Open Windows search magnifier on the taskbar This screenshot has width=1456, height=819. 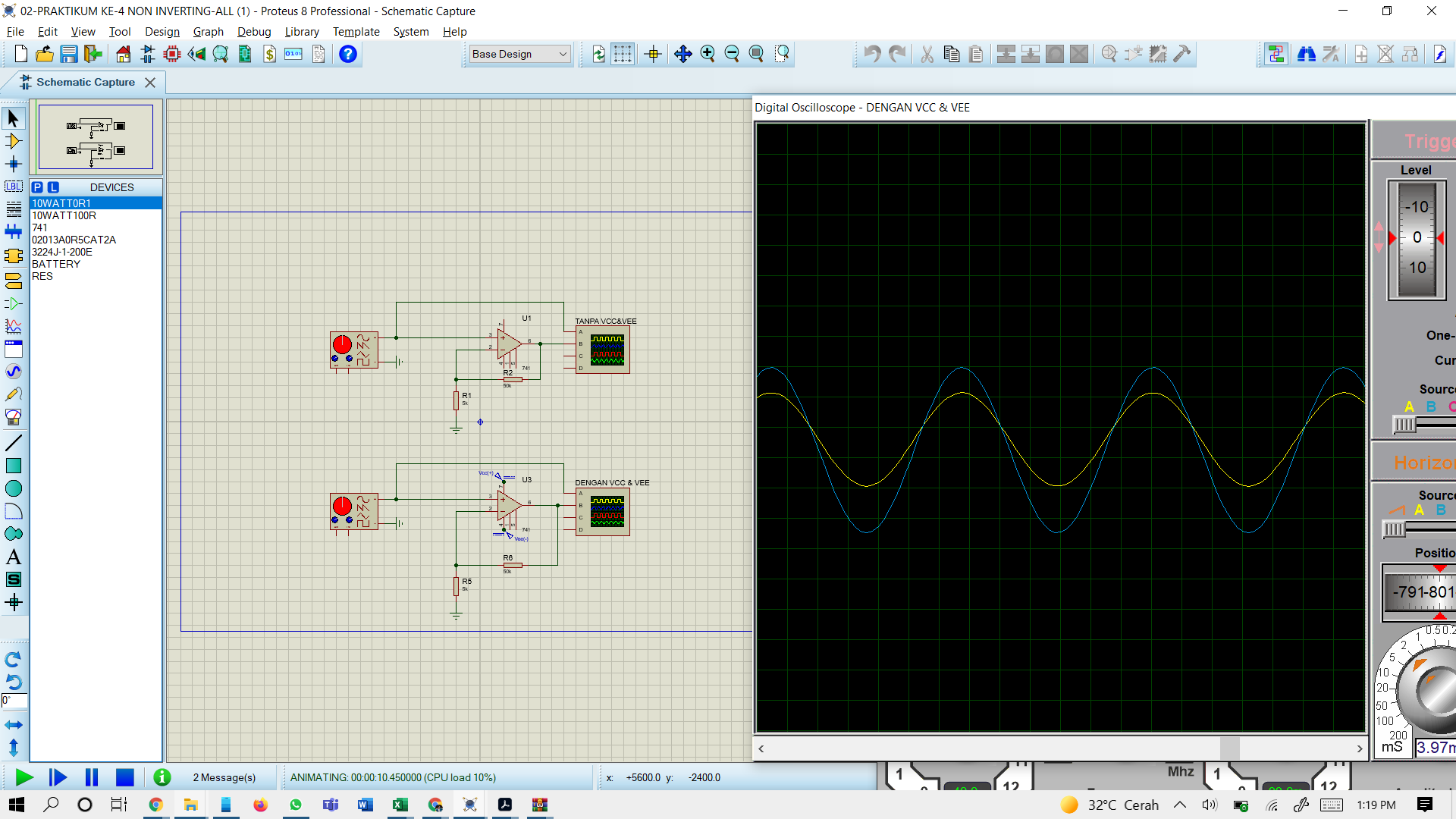[x=51, y=805]
